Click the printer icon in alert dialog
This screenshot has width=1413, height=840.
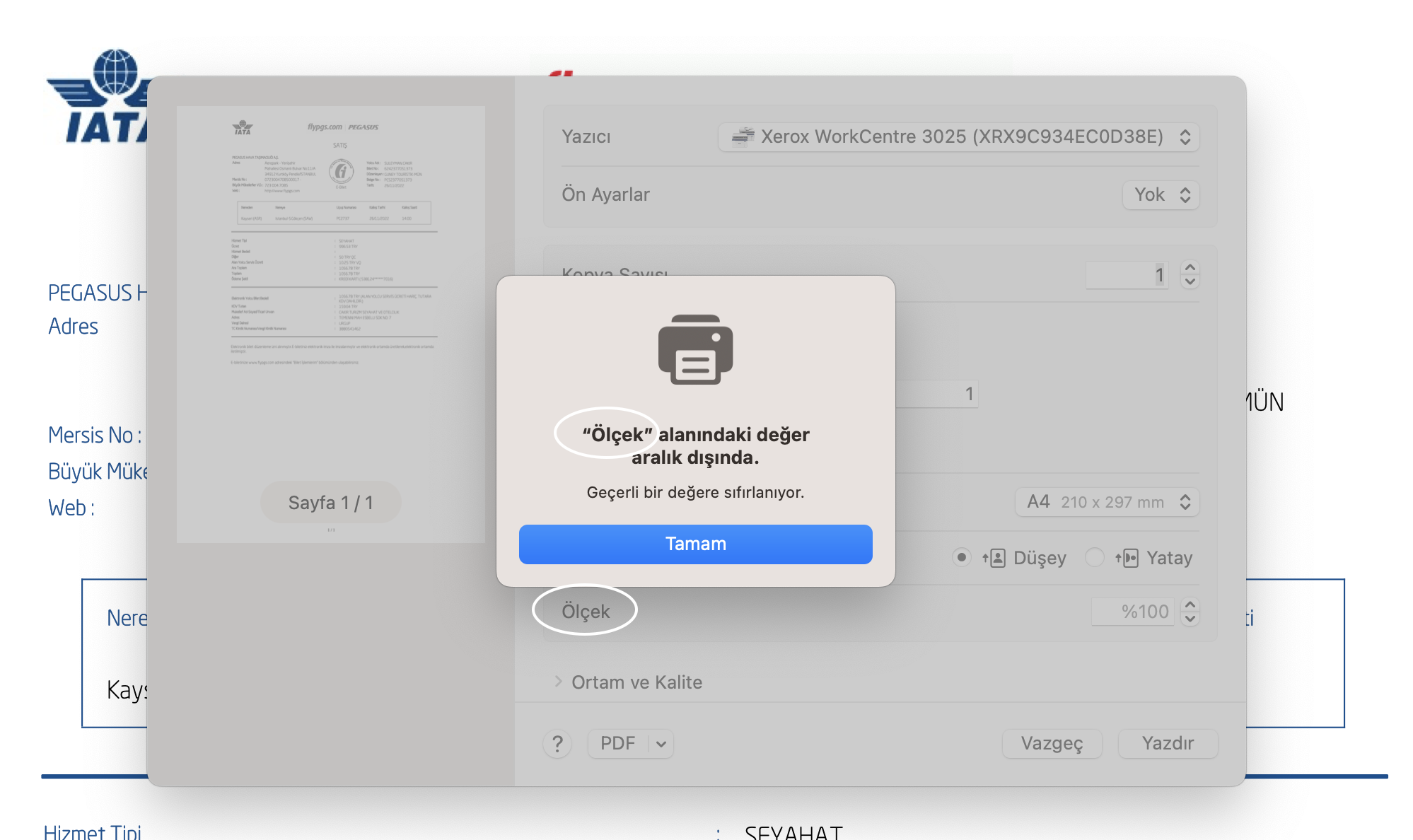[x=695, y=349]
